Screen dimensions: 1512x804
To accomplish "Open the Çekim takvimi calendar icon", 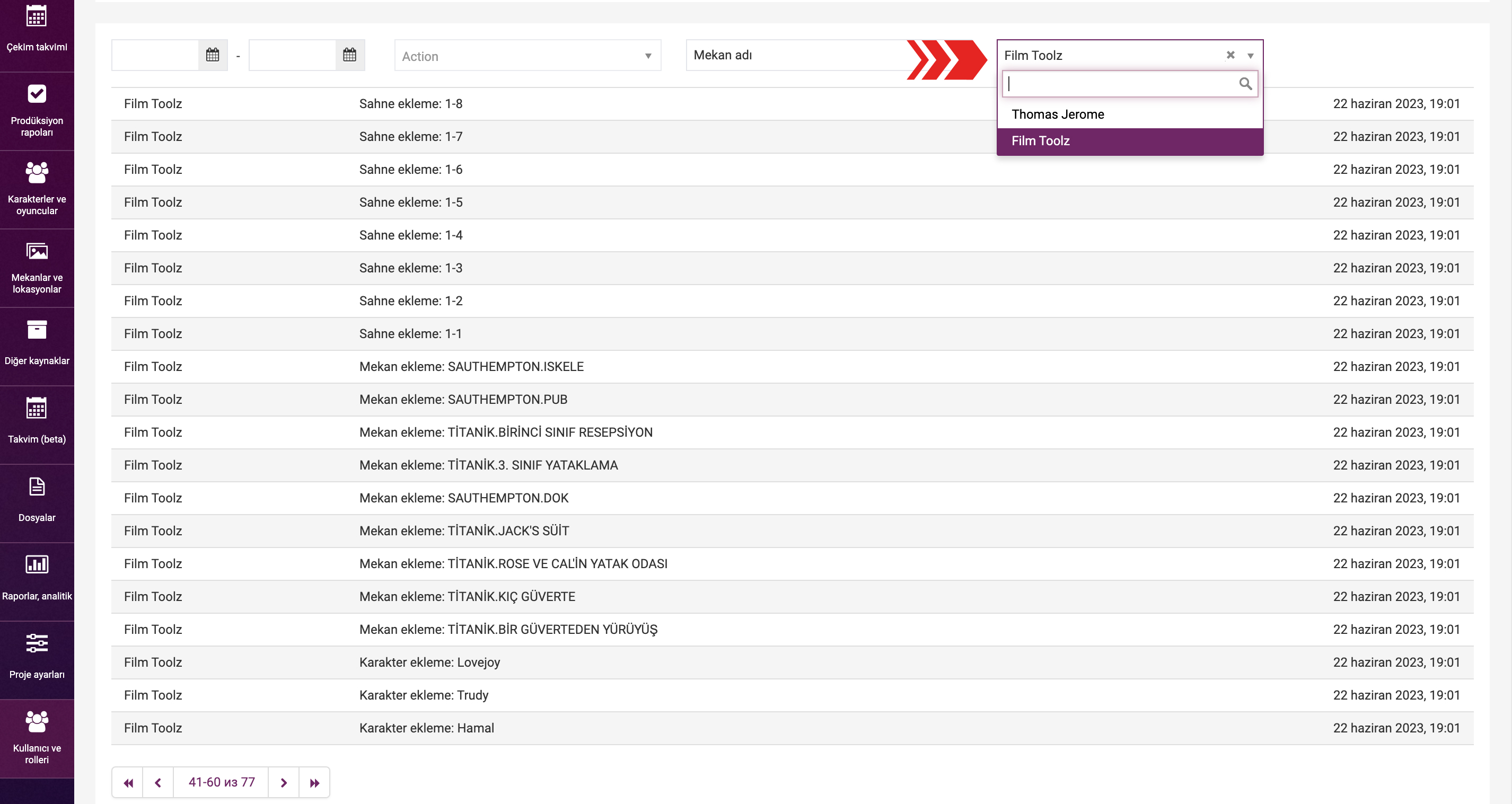I will (x=37, y=16).
